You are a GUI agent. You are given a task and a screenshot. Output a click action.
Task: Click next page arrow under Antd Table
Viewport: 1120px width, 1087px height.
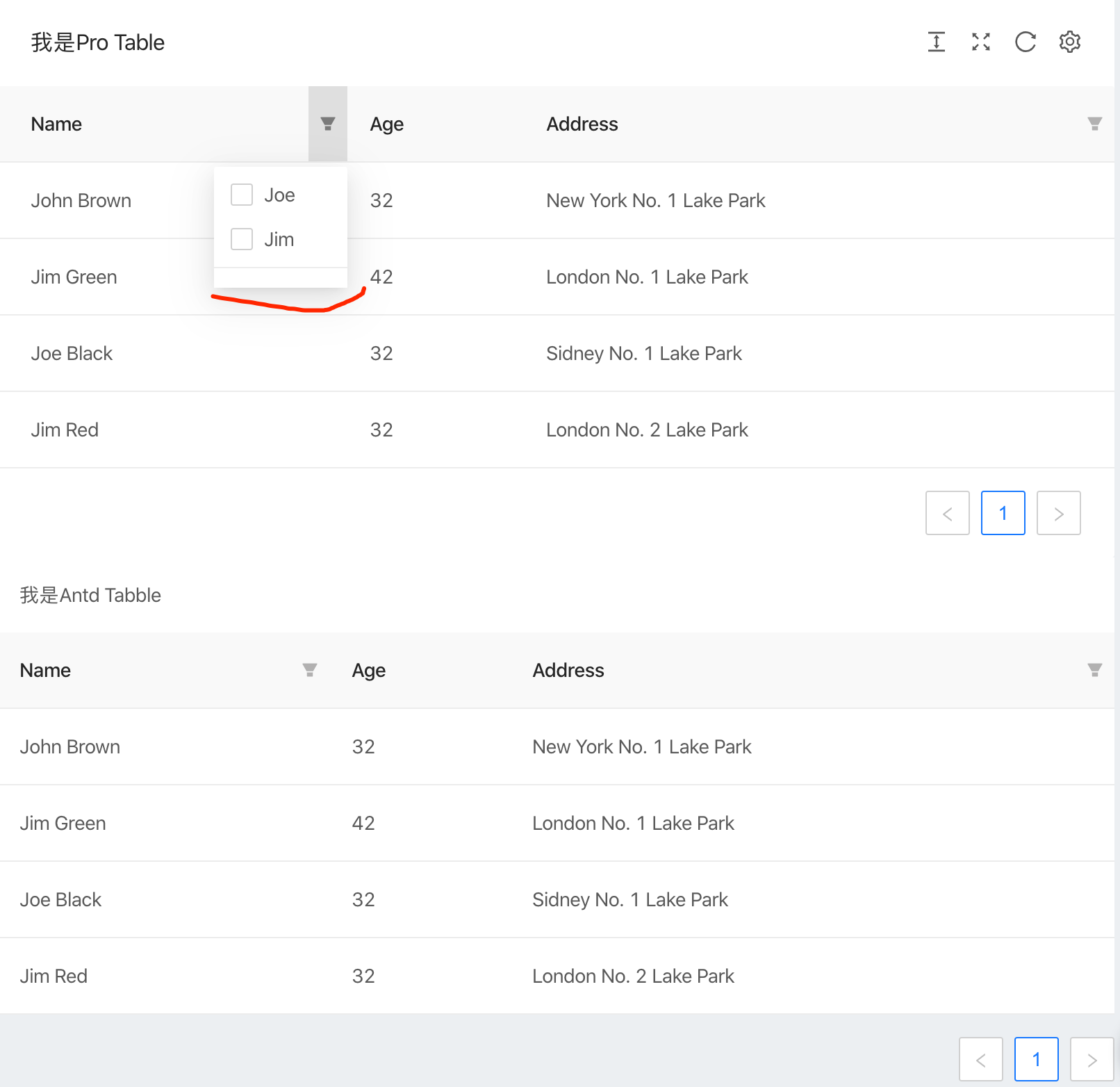(1092, 1059)
